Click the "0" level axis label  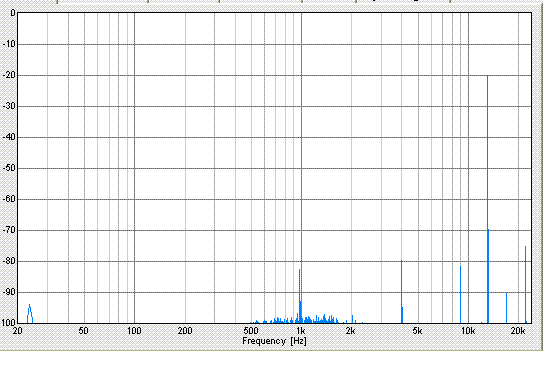[x=13, y=13]
